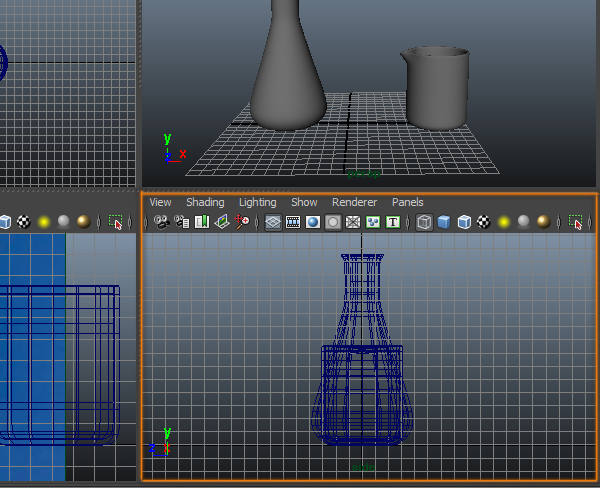Click isolate select icon in right panel
Viewport: 600px width, 488px height.
pyautogui.click(x=574, y=222)
